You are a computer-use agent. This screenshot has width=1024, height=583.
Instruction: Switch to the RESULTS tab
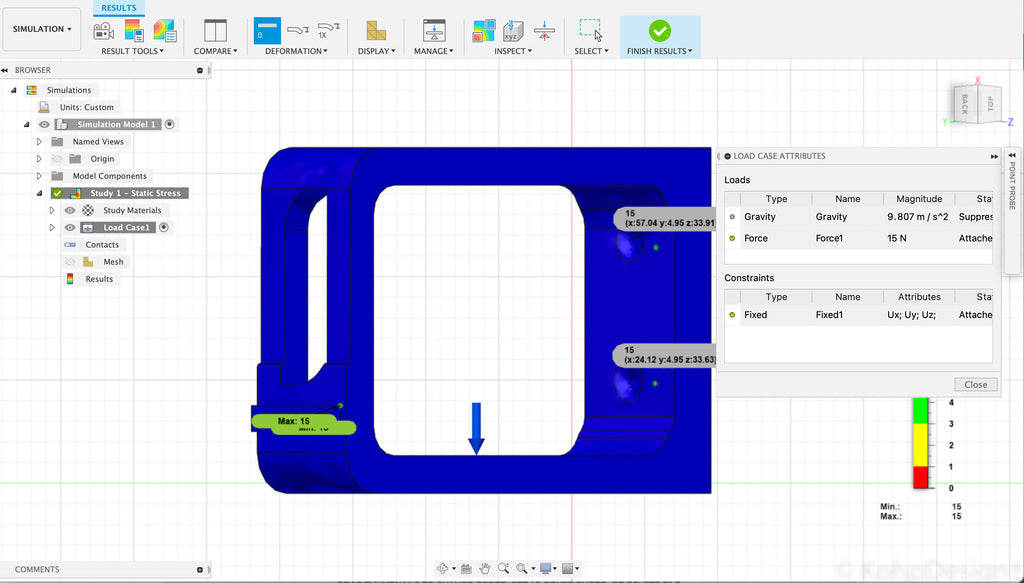[x=118, y=8]
